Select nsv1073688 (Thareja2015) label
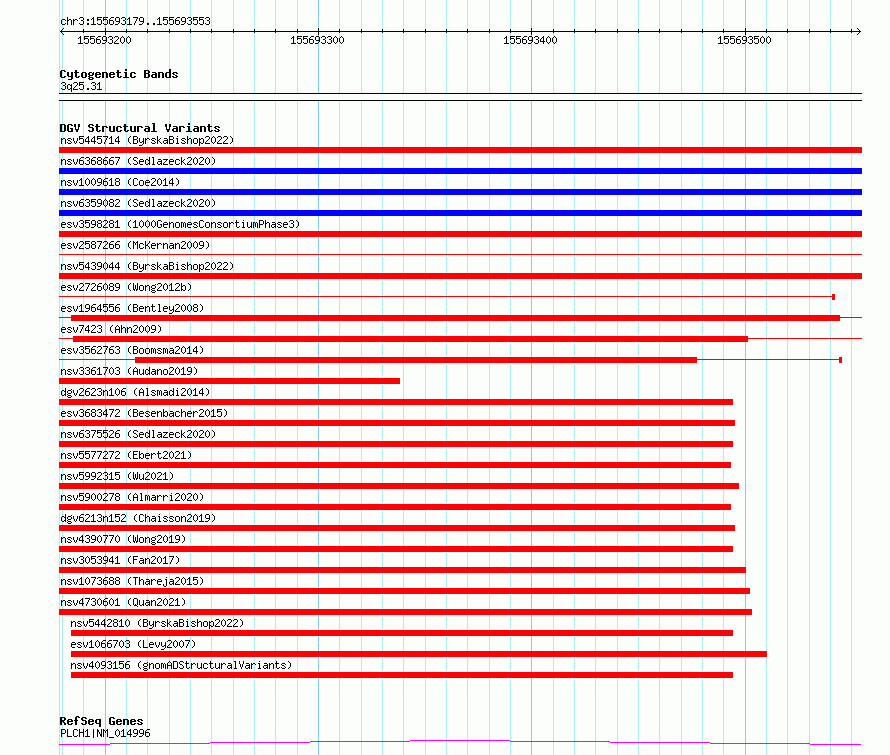The width and height of the screenshot is (890, 755). 132,581
